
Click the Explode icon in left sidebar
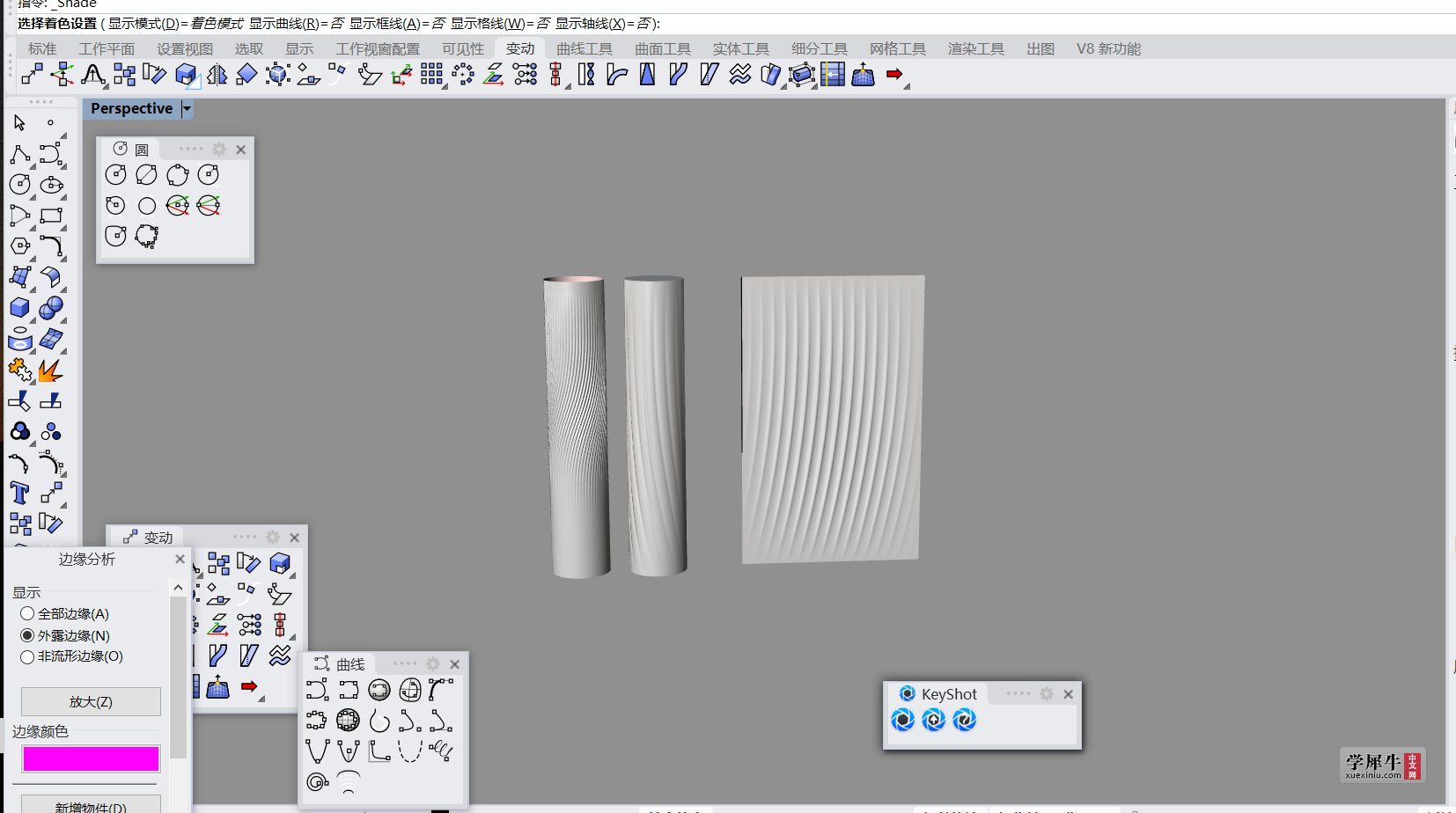coord(51,370)
